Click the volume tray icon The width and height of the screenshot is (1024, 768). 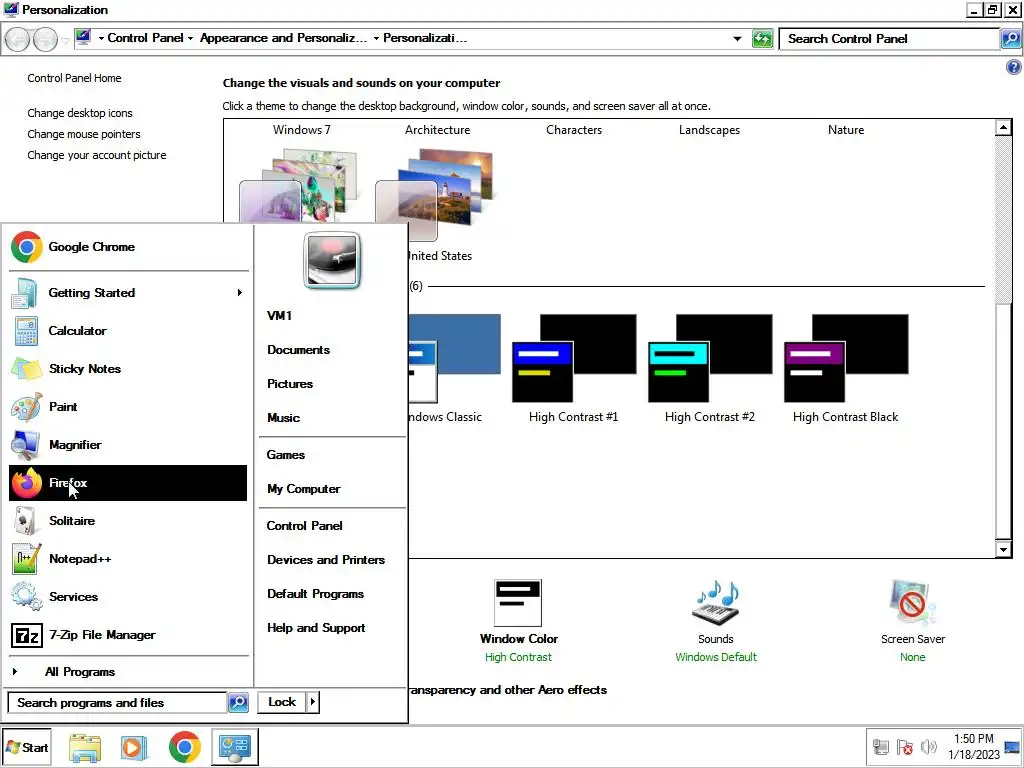point(928,746)
